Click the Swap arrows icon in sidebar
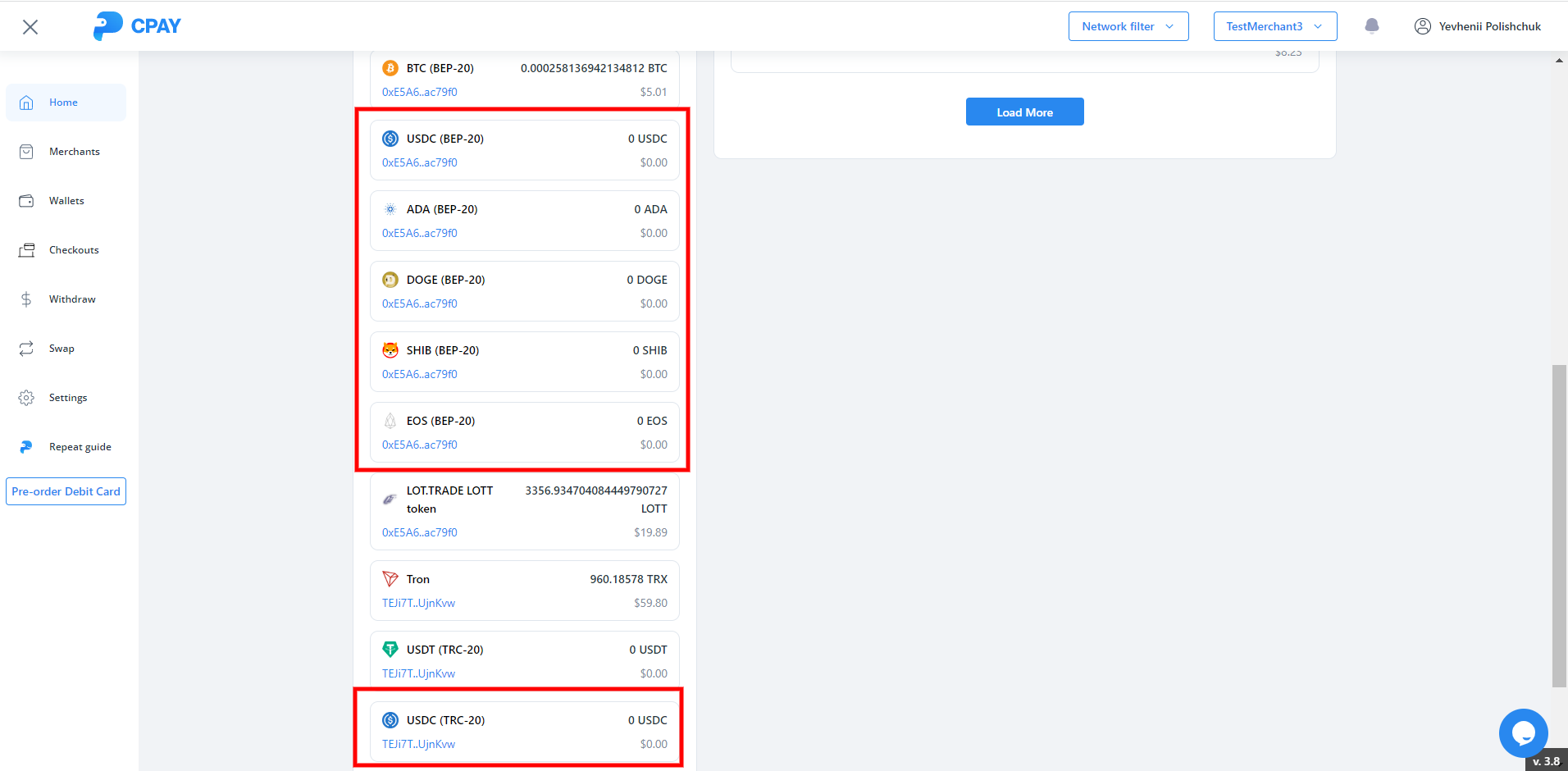1568x771 pixels. 26,349
